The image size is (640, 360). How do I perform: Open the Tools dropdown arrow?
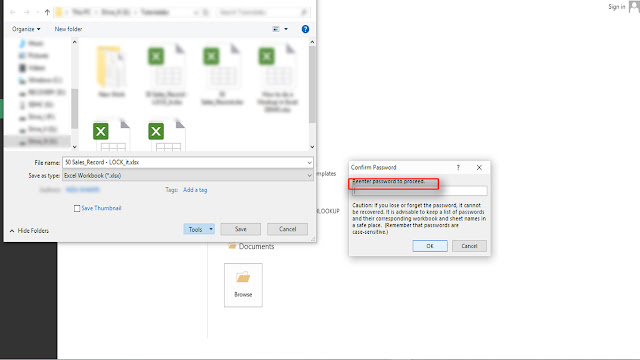coord(211,229)
